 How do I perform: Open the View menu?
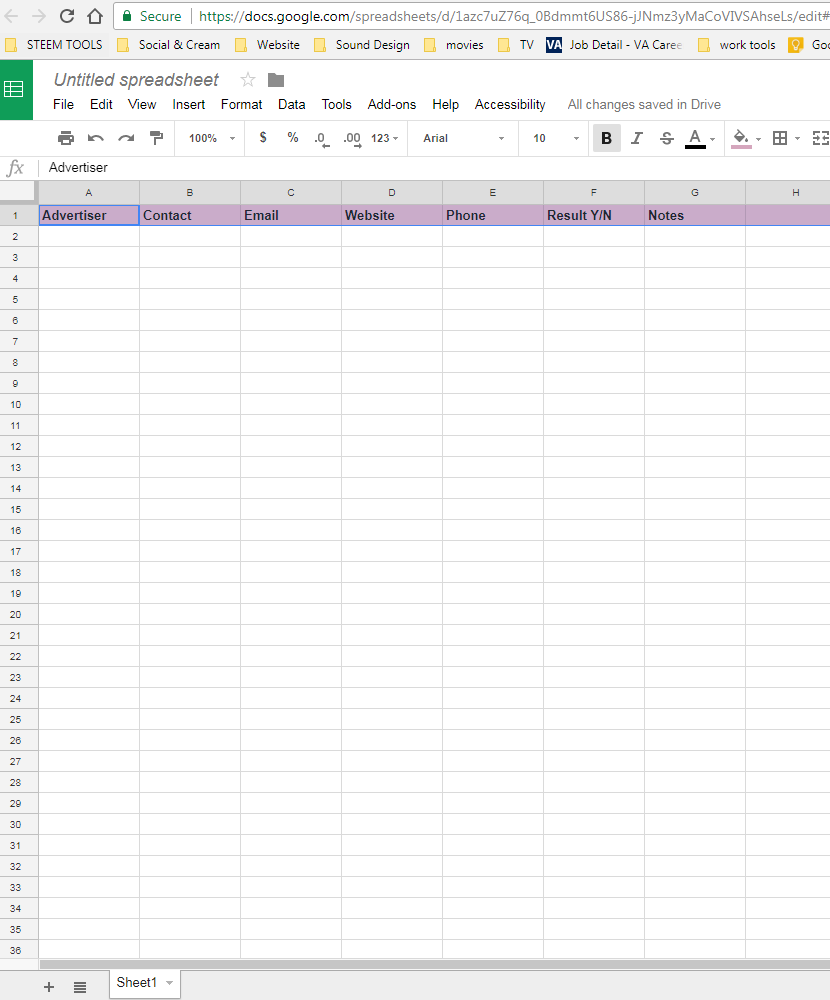pyautogui.click(x=142, y=105)
